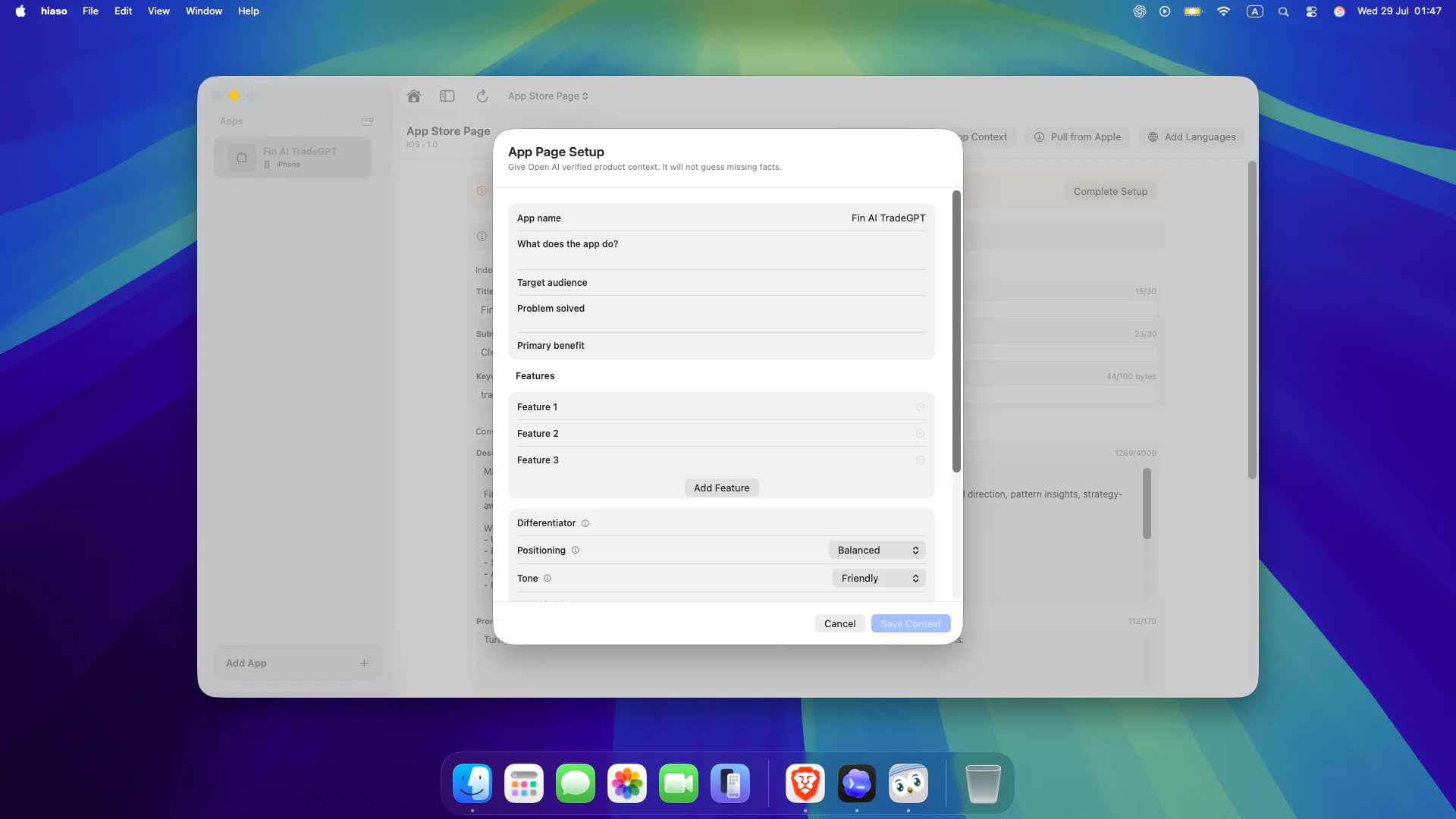Click the What does the app do field
The width and height of the screenshot is (1456, 819).
(721, 251)
